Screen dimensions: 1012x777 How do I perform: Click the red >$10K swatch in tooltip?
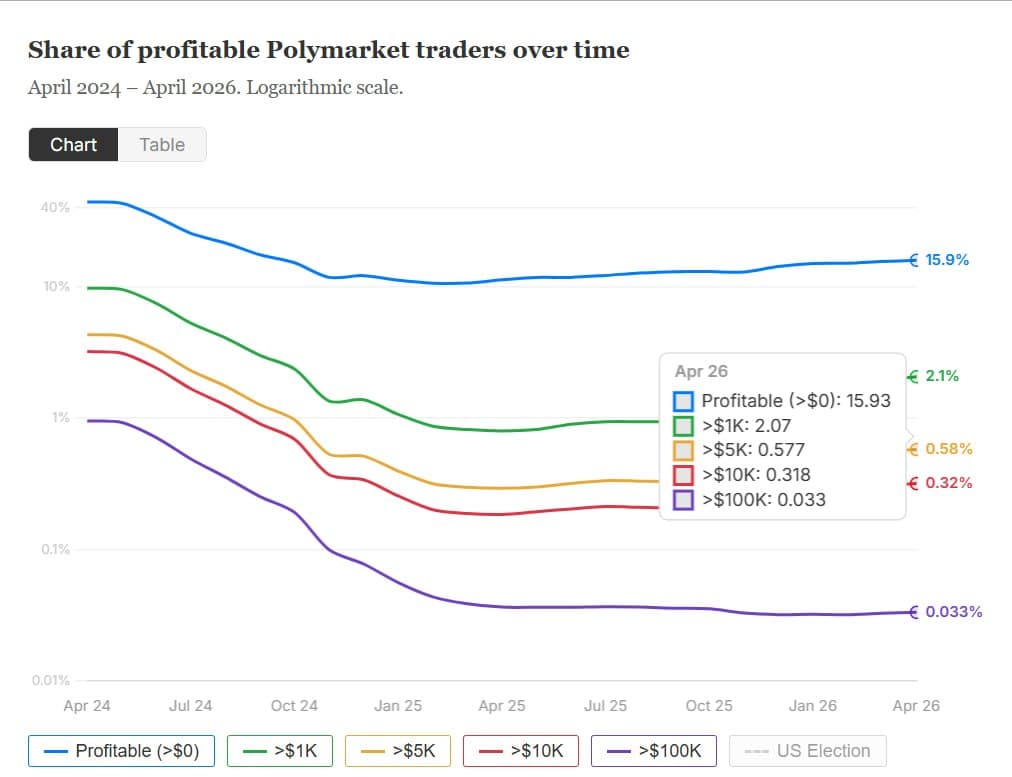coord(683,475)
